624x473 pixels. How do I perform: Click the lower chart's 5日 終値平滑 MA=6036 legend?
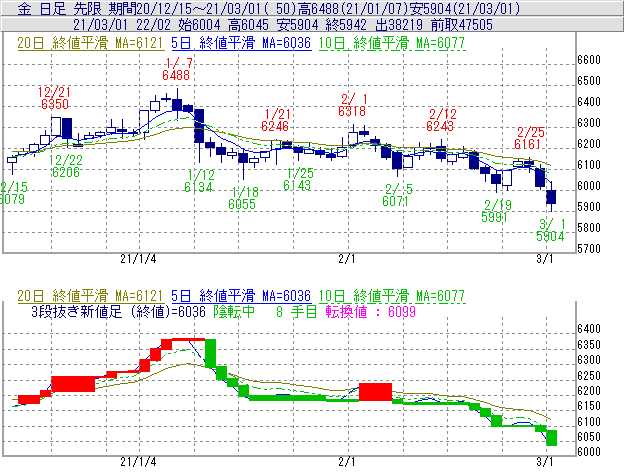[x=241, y=296]
